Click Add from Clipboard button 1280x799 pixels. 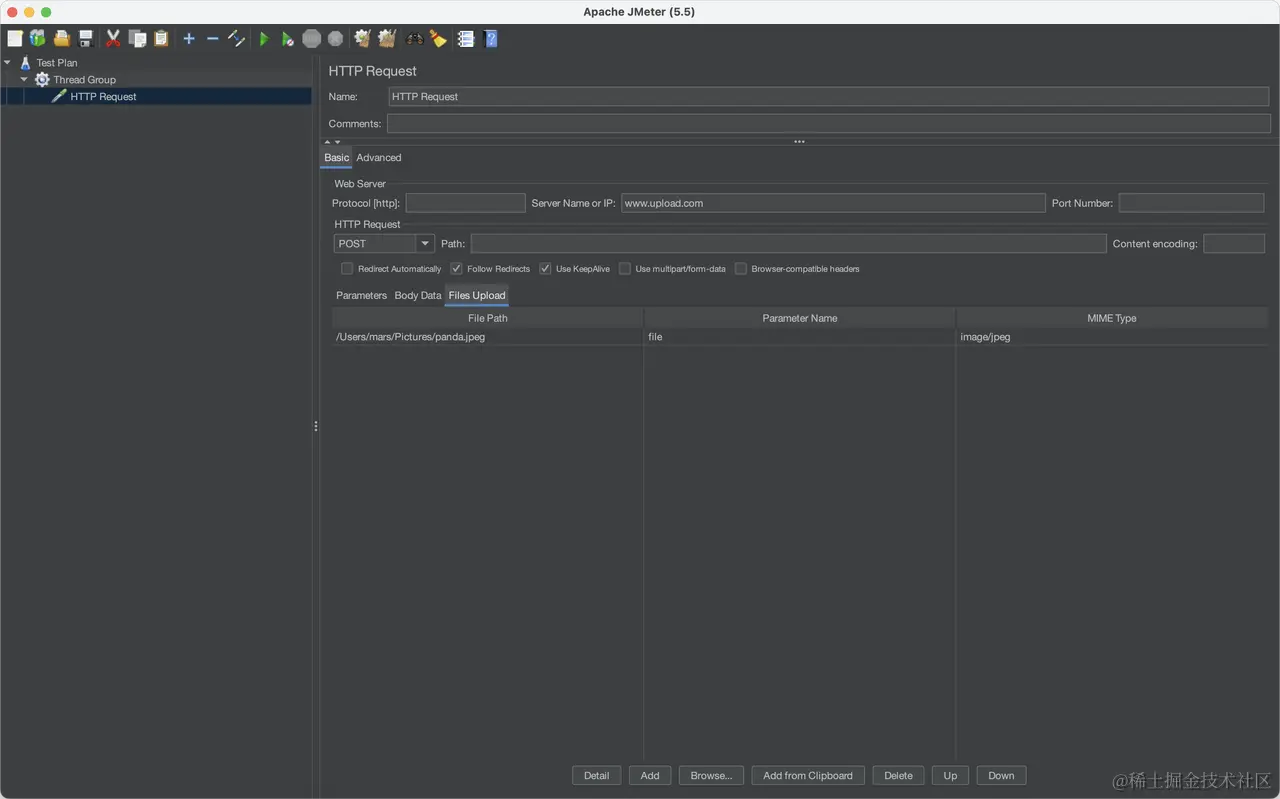(x=808, y=776)
